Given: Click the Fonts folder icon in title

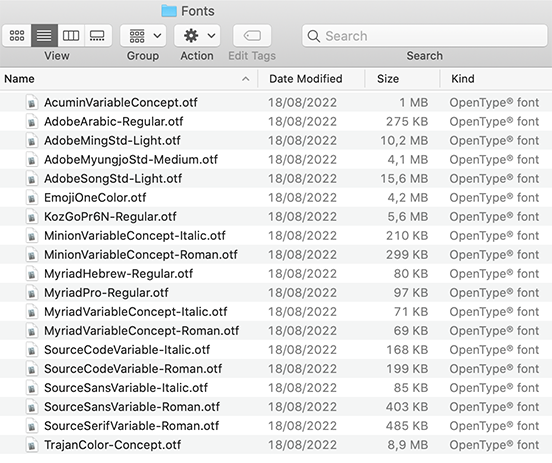Looking at the screenshot, I should pyautogui.click(x=169, y=11).
